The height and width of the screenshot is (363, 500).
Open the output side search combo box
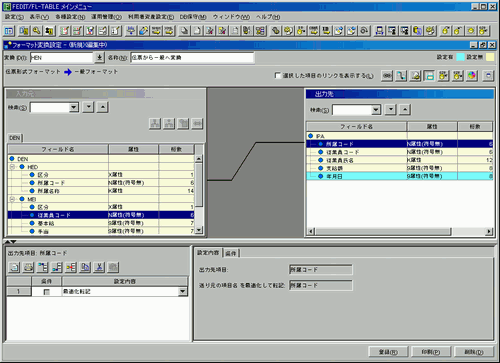[x=357, y=110]
